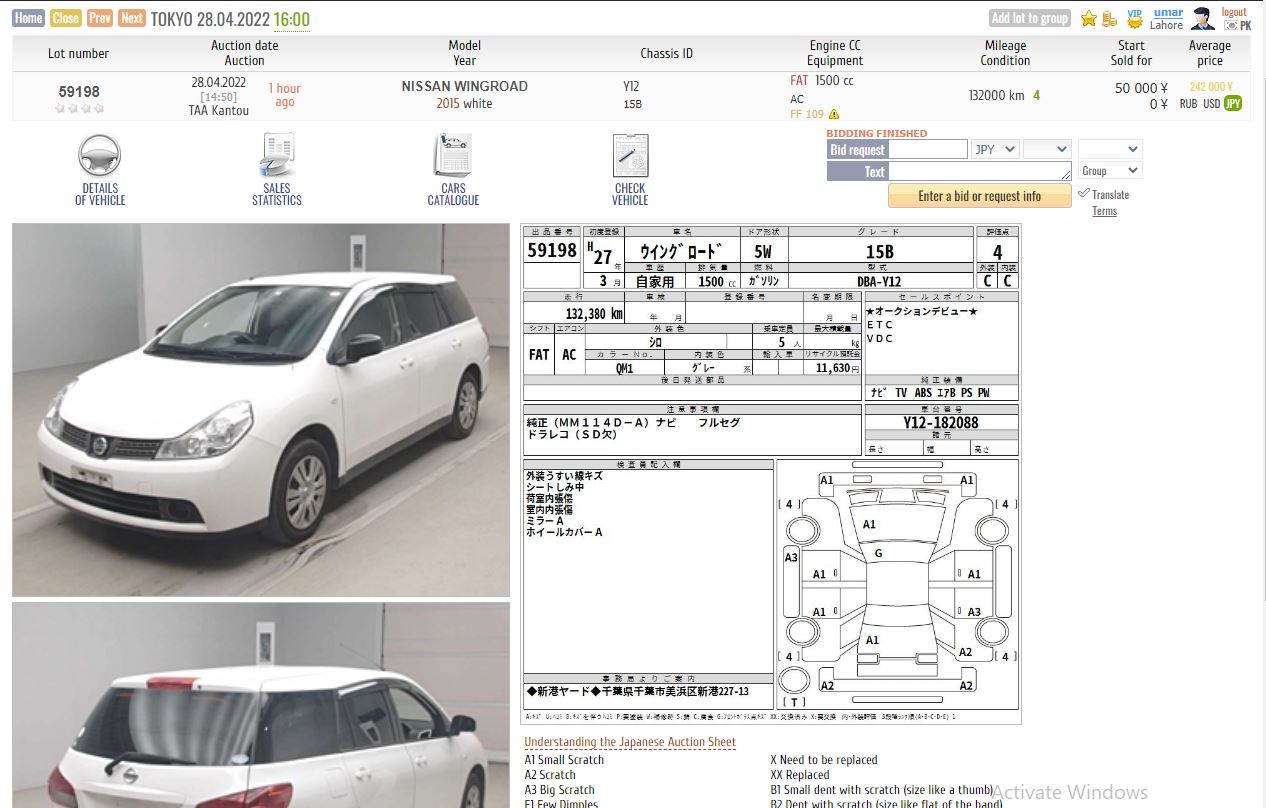Screen dimensions: 1266x808
Task: Click the yellow warning triangle icon
Action: coord(834,115)
